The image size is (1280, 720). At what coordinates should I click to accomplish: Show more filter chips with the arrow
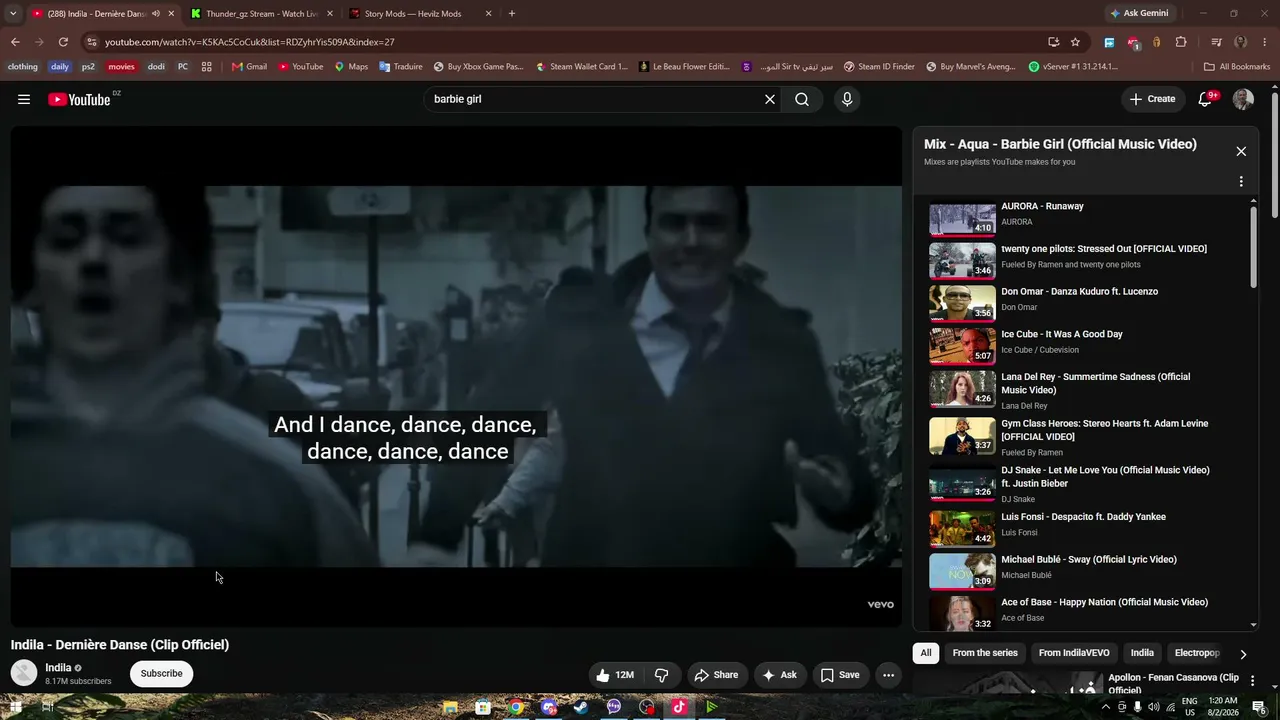[1243, 654]
